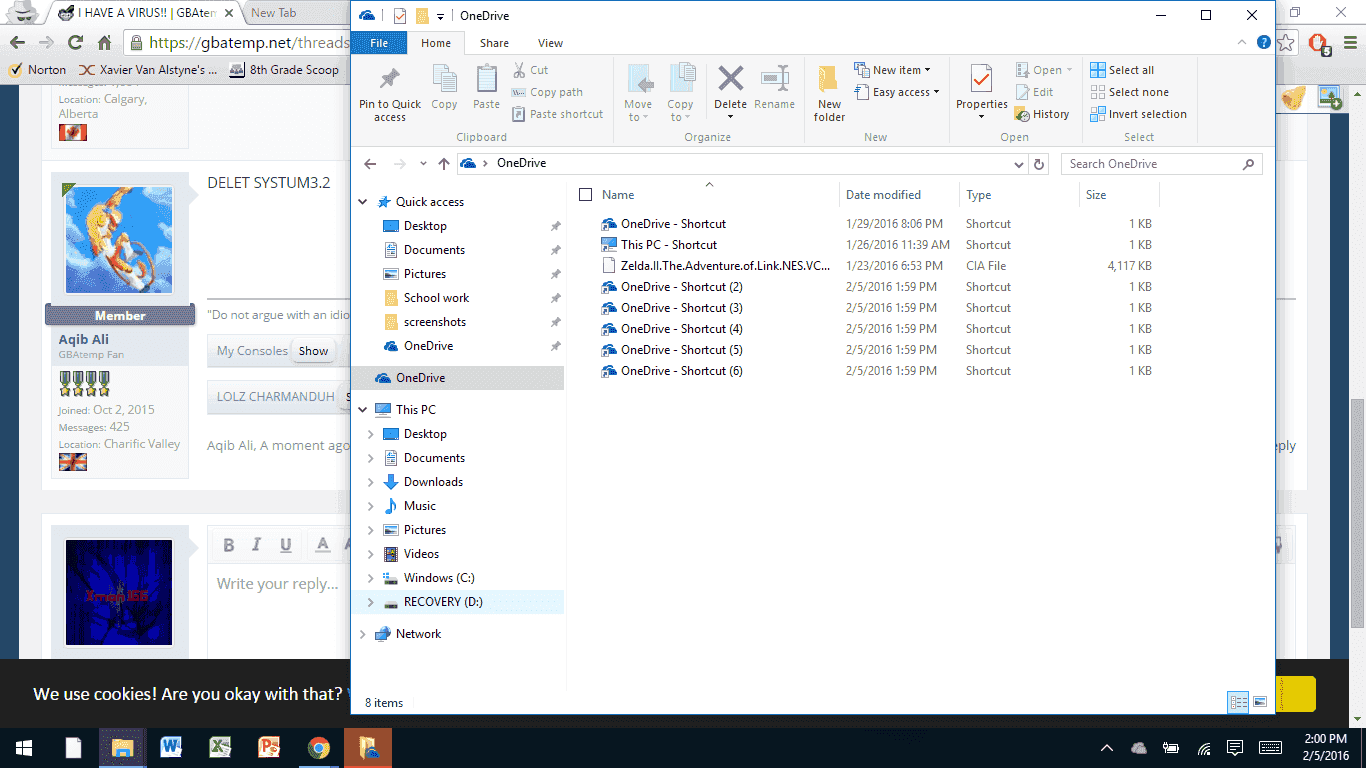This screenshot has height=768, width=1366.
Task: Go up one folder level
Action: pyautogui.click(x=444, y=164)
